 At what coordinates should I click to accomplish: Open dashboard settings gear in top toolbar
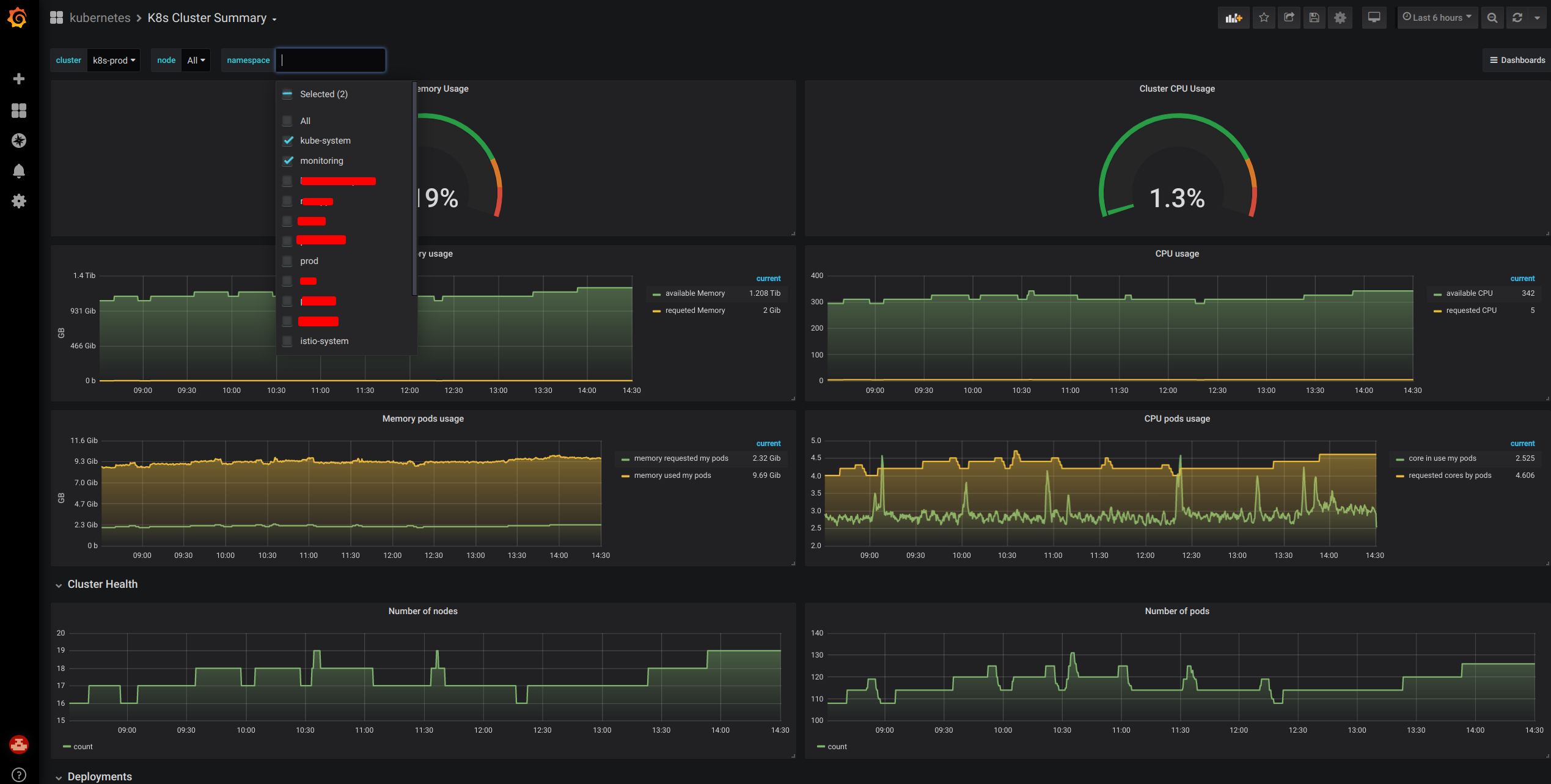coord(1340,18)
